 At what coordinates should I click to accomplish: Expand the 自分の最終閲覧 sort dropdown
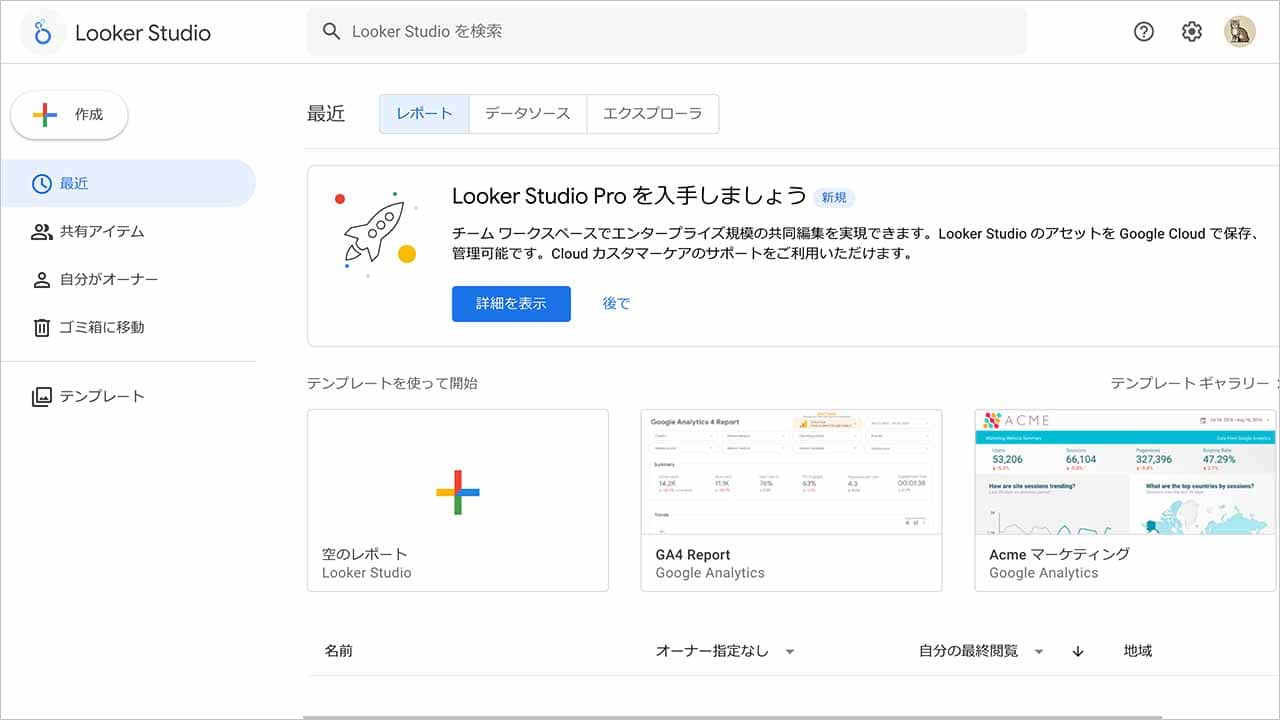pos(982,651)
